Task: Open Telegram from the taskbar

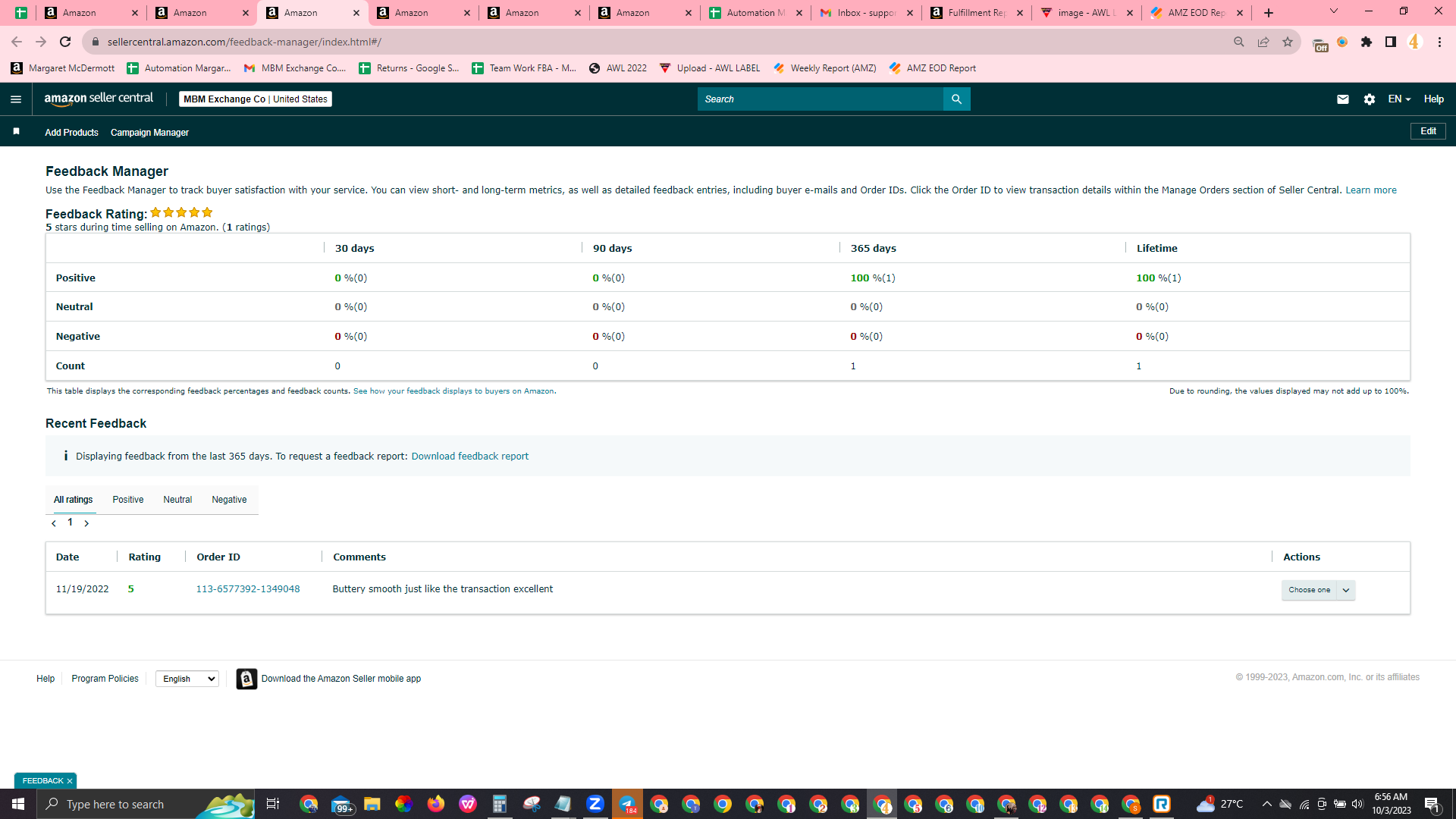Action: 627,804
